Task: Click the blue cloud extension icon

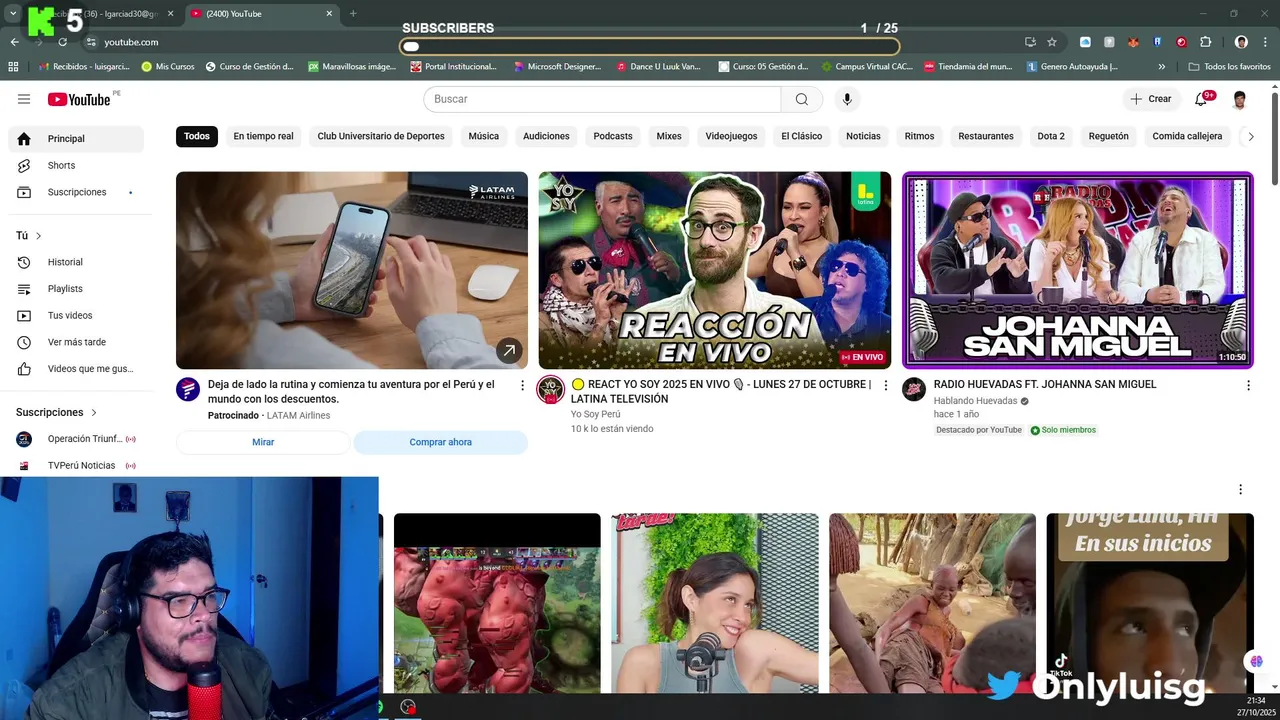Action: [1085, 42]
